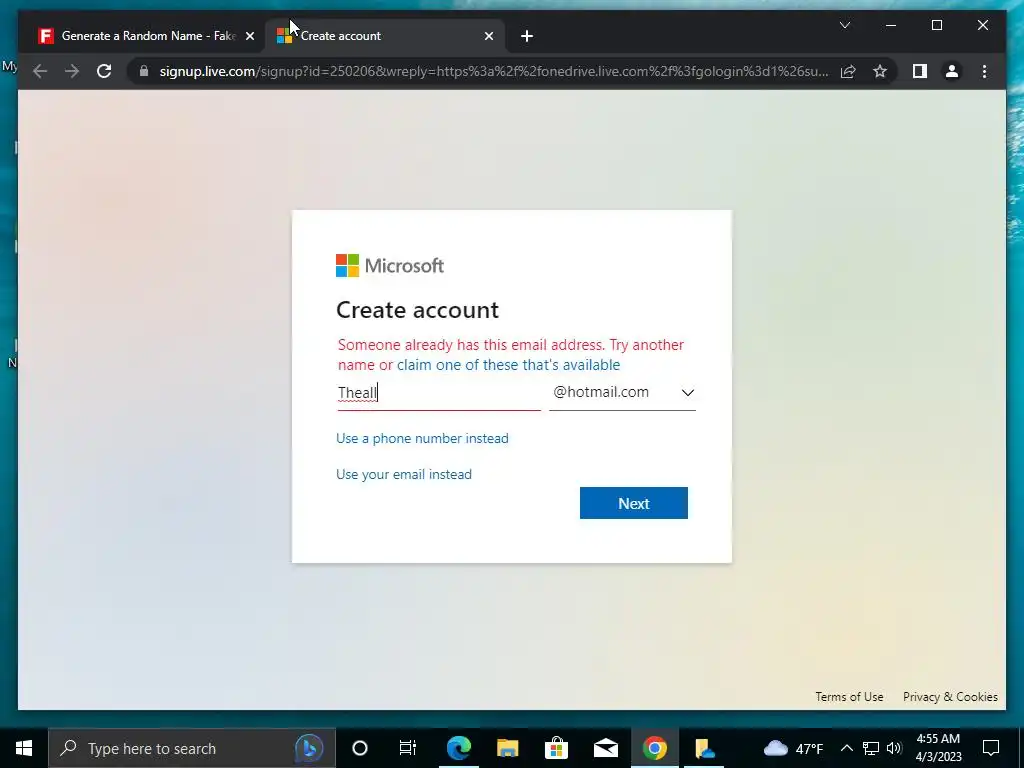
Task: Open the volume control in the tray
Action: click(894, 748)
